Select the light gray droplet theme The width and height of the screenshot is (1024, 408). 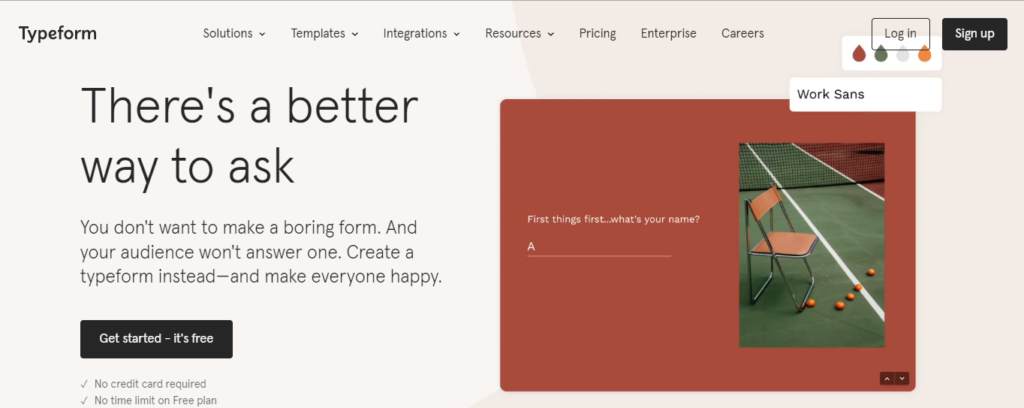pyautogui.click(x=903, y=54)
